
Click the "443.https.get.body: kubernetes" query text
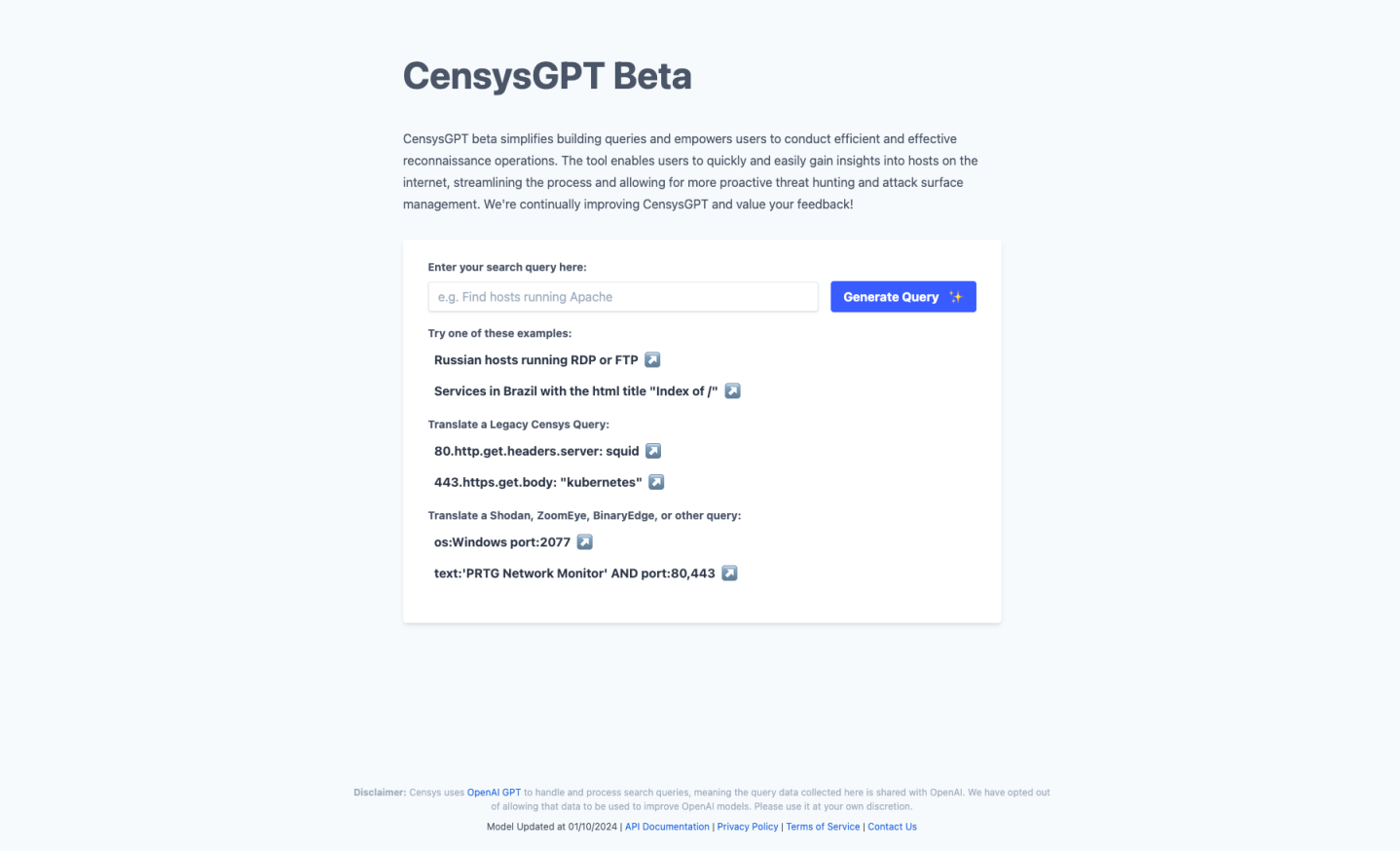click(537, 481)
